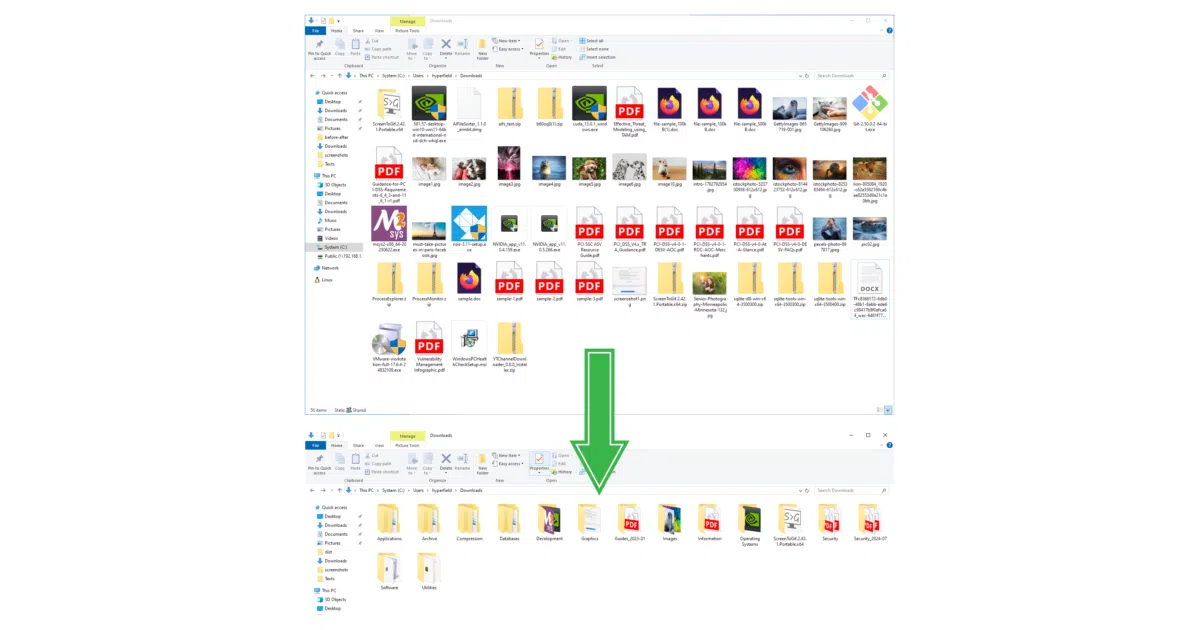Open New item dropdown in lower window
The image size is (1200, 630).
tap(506, 455)
